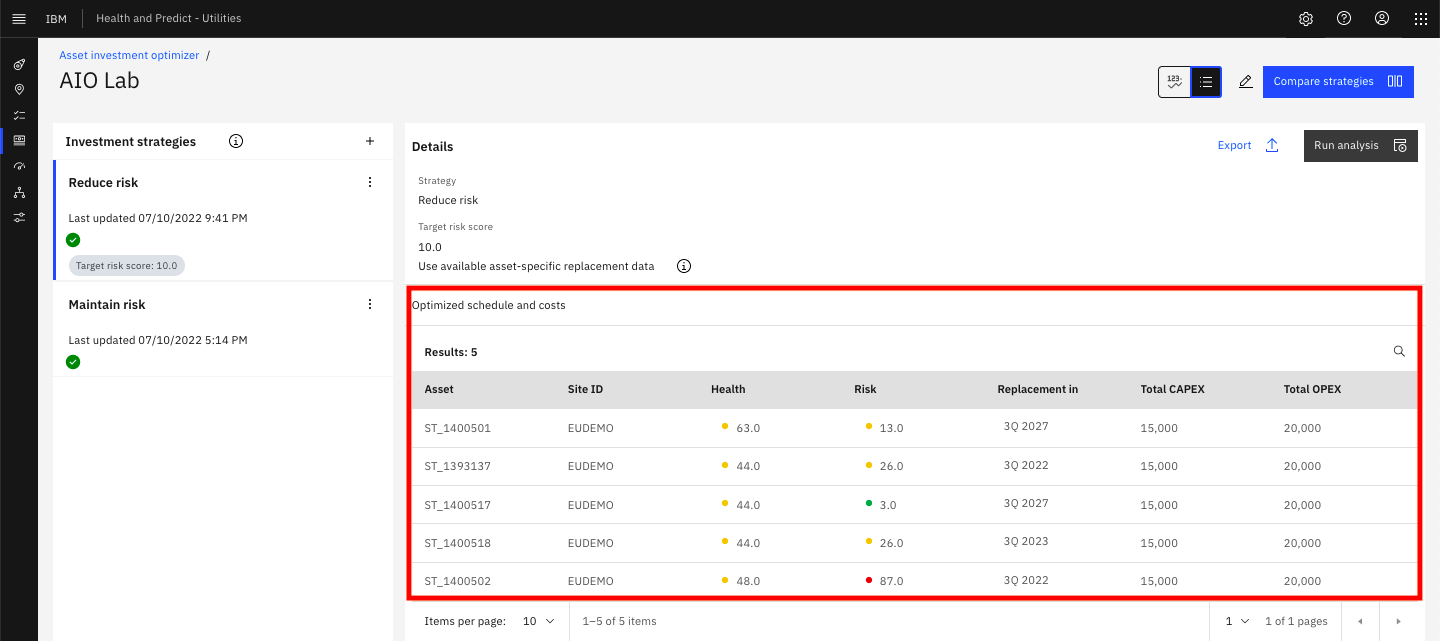Image resolution: width=1440 pixels, height=641 pixels.
Task: Open the location pin icon in sidebar
Action: pos(19,90)
